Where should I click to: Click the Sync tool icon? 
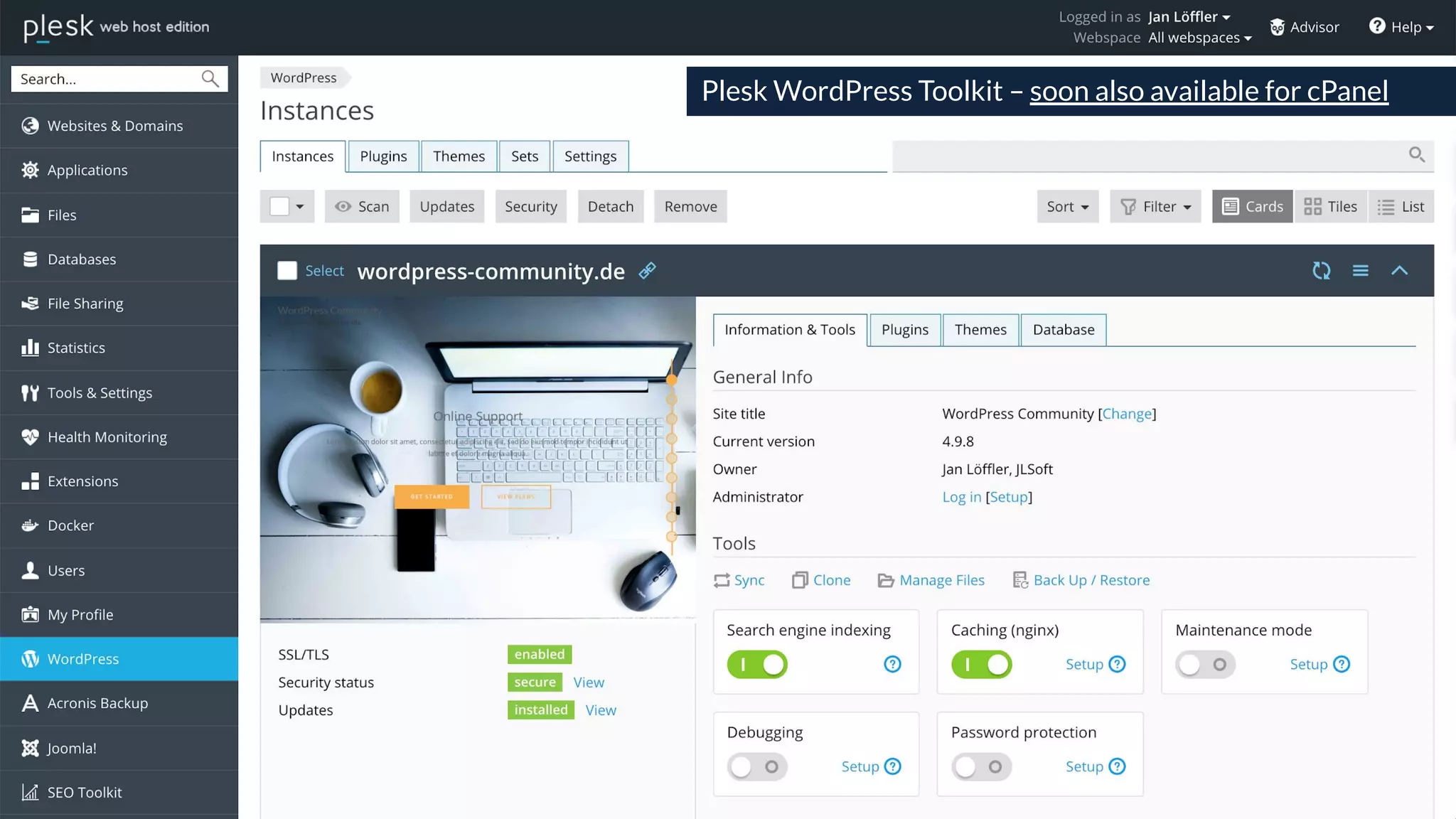point(722,580)
